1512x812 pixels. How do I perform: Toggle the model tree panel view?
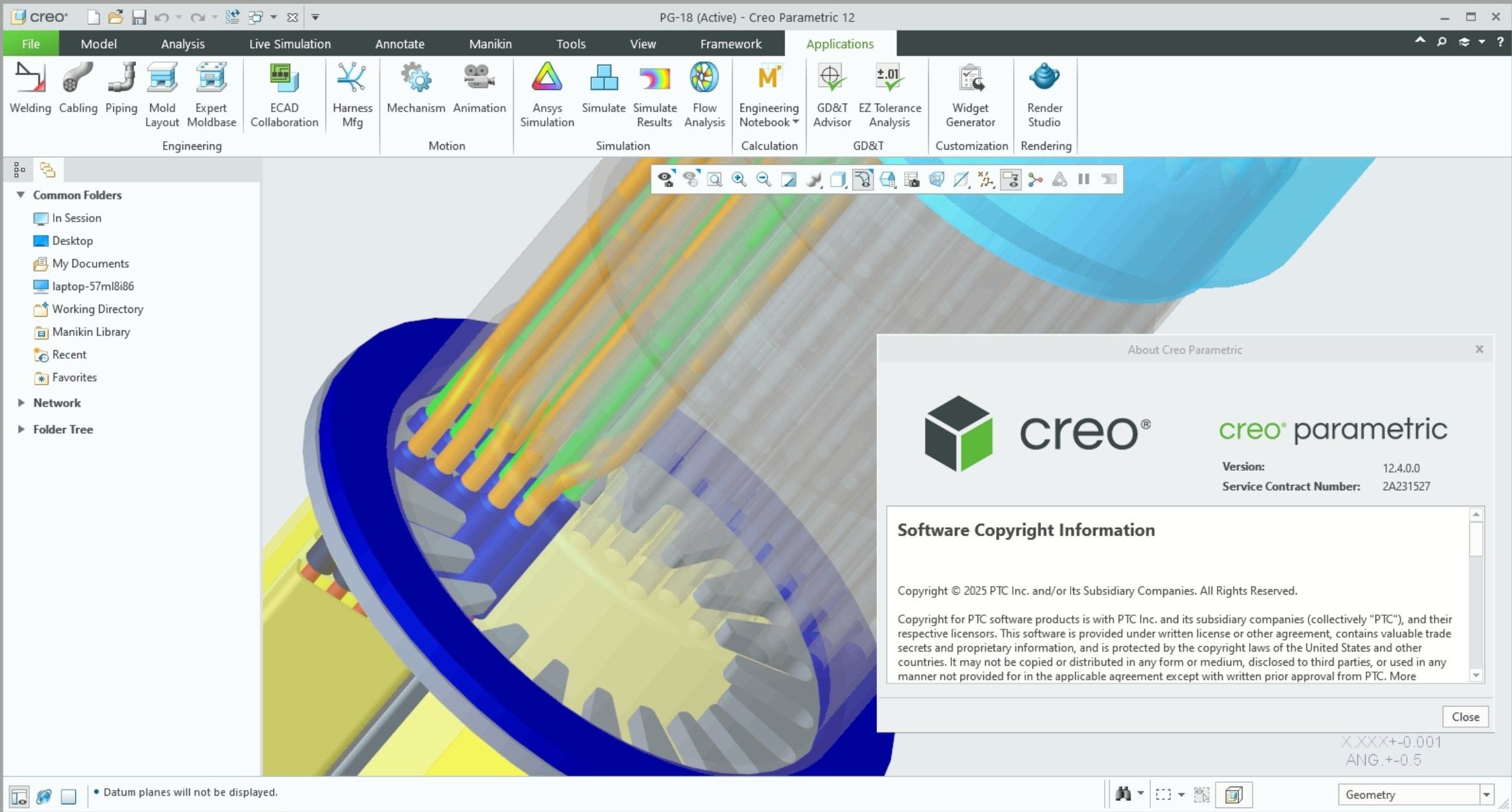point(19,170)
